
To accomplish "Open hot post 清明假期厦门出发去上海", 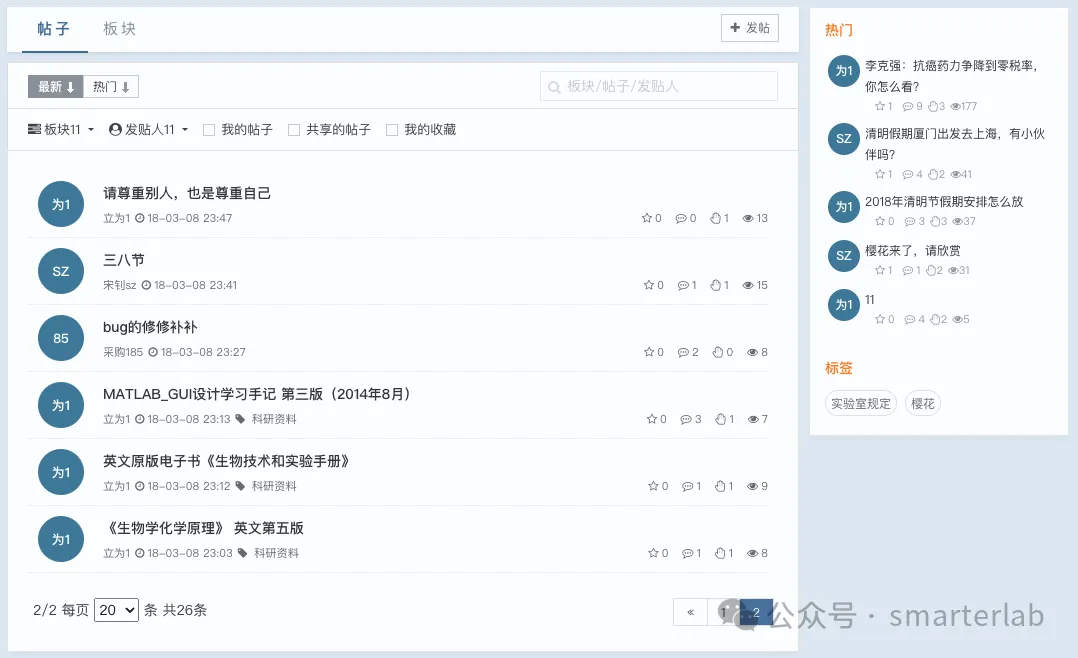I will coord(954,144).
